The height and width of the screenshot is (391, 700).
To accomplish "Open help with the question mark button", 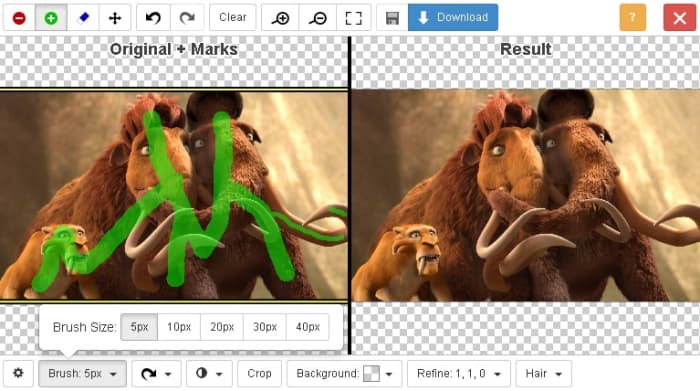I will [633, 18].
